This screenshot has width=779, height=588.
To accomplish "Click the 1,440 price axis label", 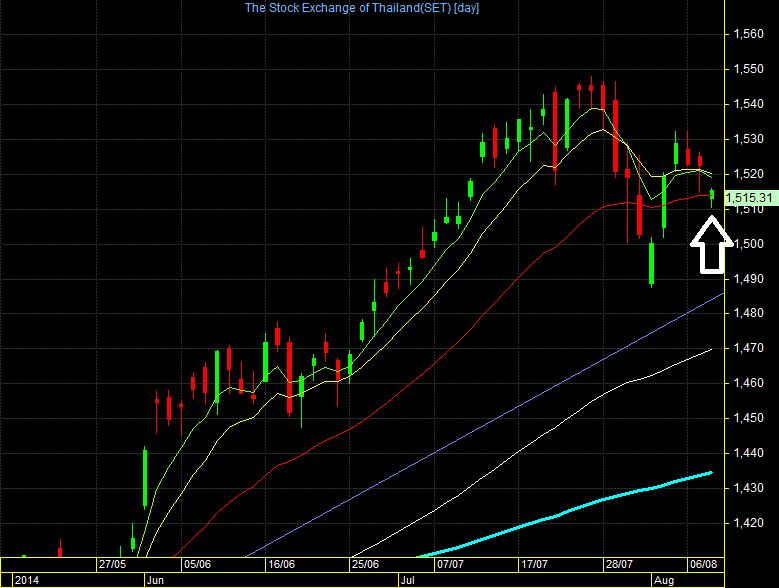I will click(749, 453).
